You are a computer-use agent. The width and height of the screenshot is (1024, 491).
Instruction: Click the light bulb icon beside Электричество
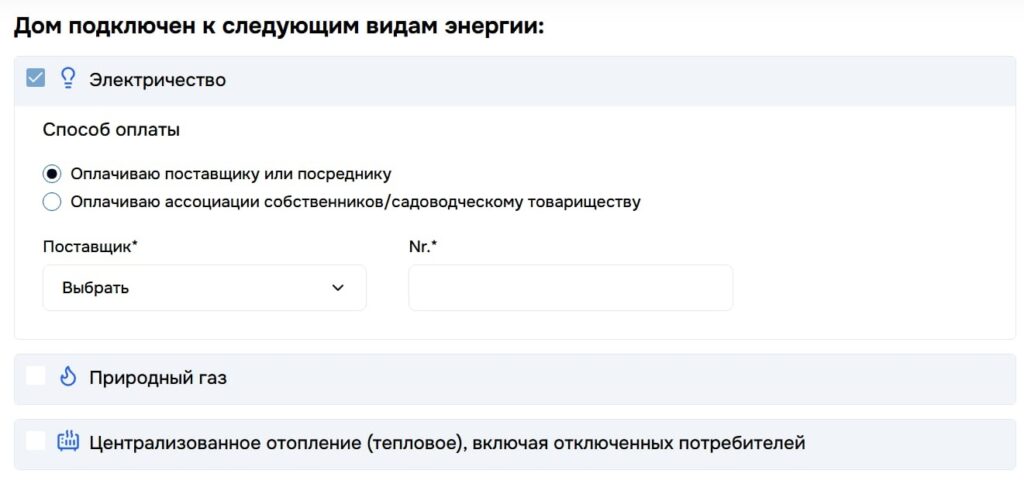coord(68,79)
